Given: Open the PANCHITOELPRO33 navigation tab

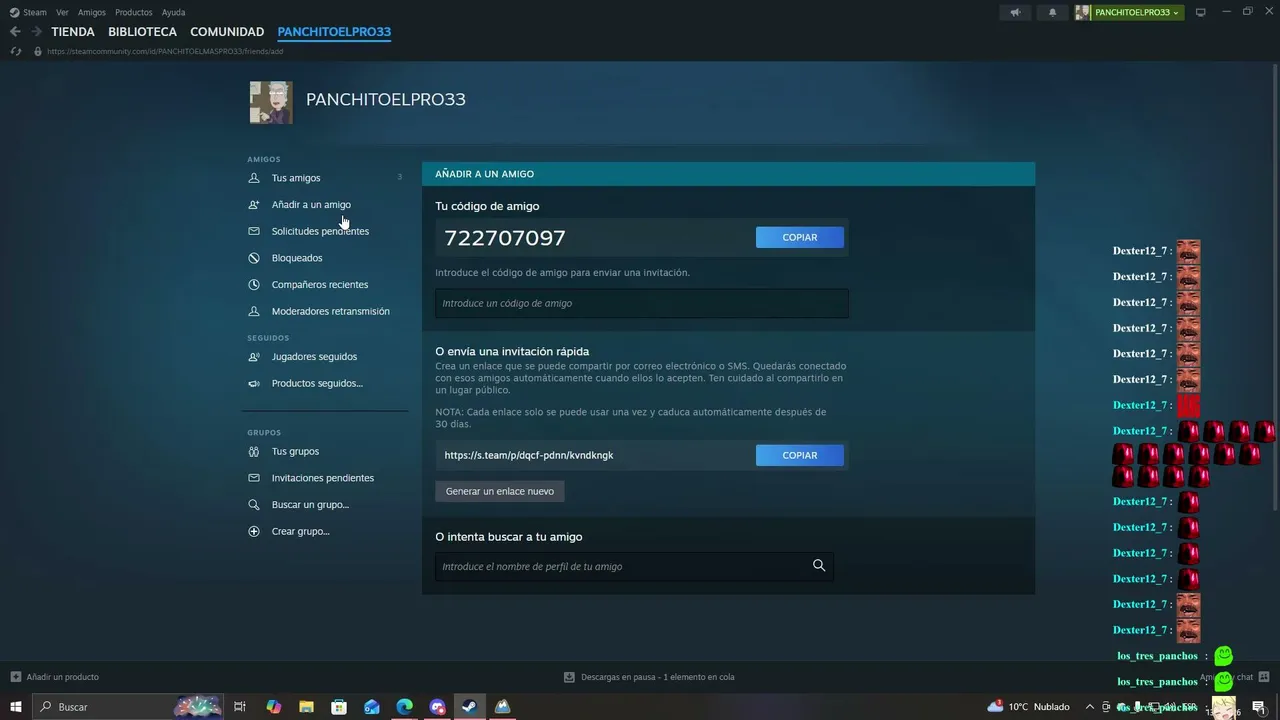Looking at the screenshot, I should (334, 32).
